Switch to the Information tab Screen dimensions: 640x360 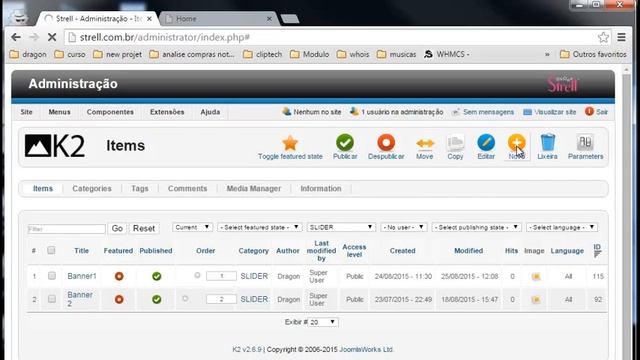pos(321,189)
